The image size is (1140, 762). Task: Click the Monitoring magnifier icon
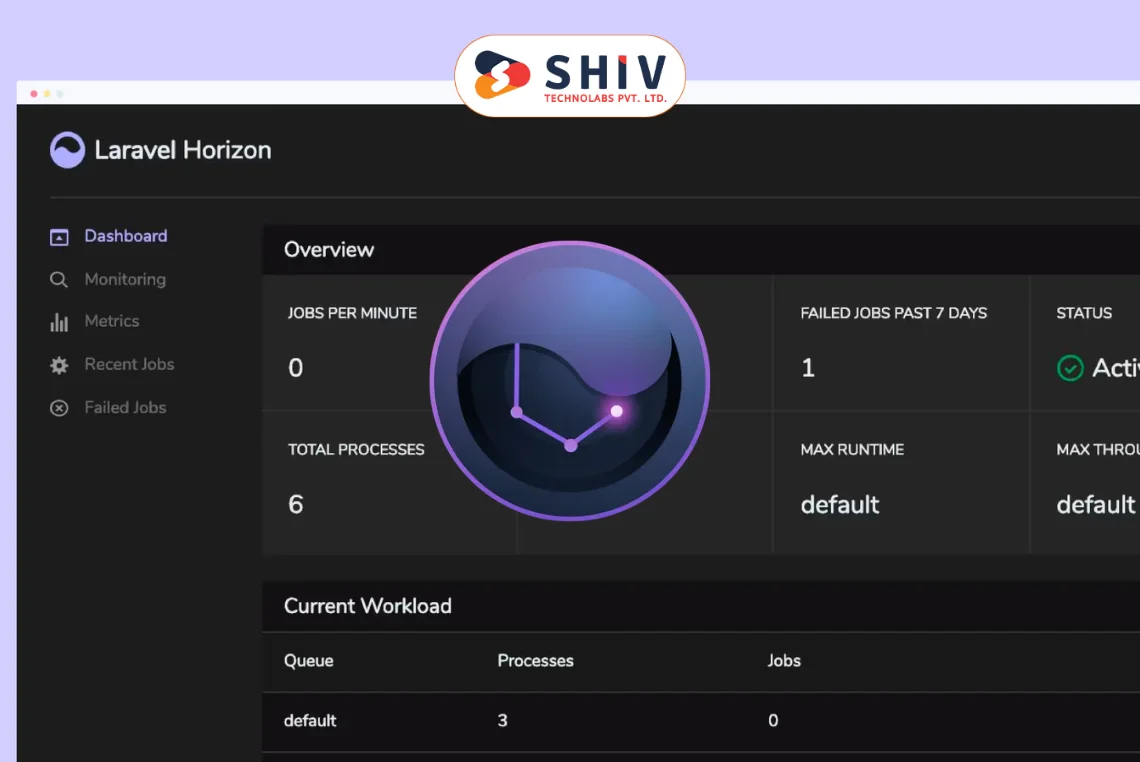pos(59,280)
